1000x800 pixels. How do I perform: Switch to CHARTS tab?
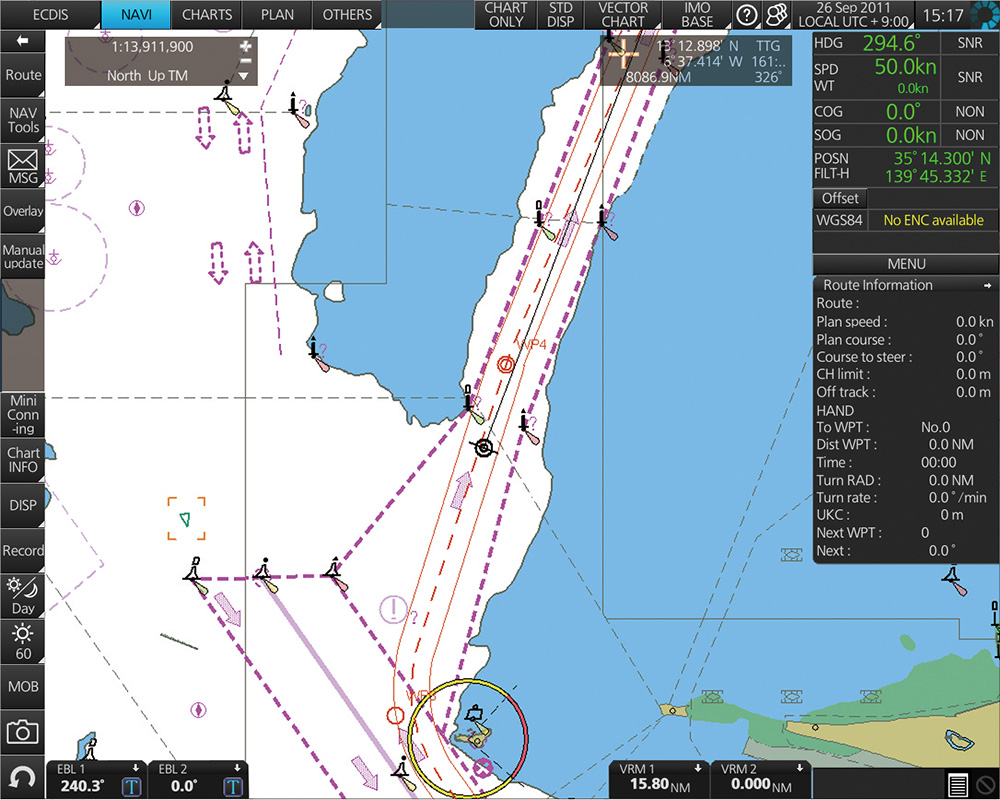pyautogui.click(x=207, y=15)
